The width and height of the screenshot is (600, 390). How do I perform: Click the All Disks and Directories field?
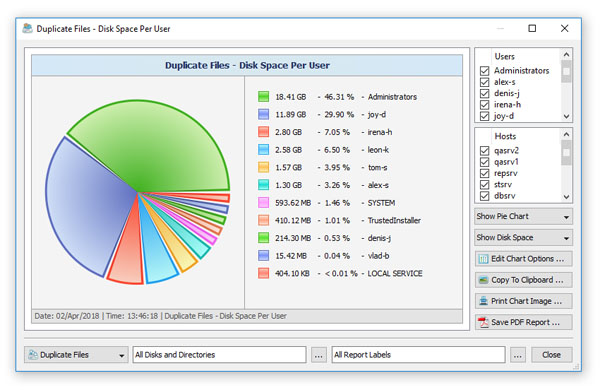click(x=219, y=355)
